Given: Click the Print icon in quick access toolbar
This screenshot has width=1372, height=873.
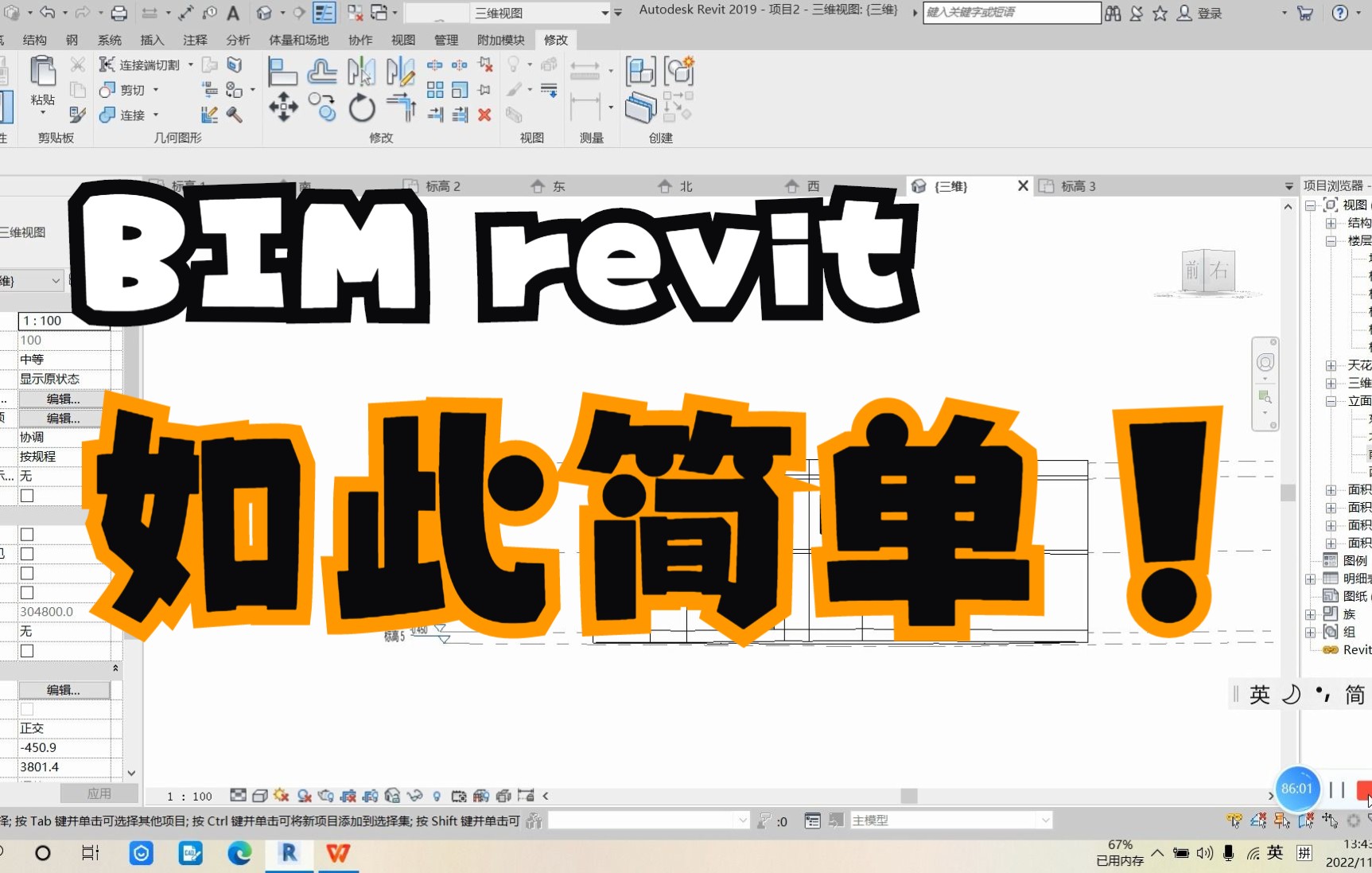Looking at the screenshot, I should point(119,13).
